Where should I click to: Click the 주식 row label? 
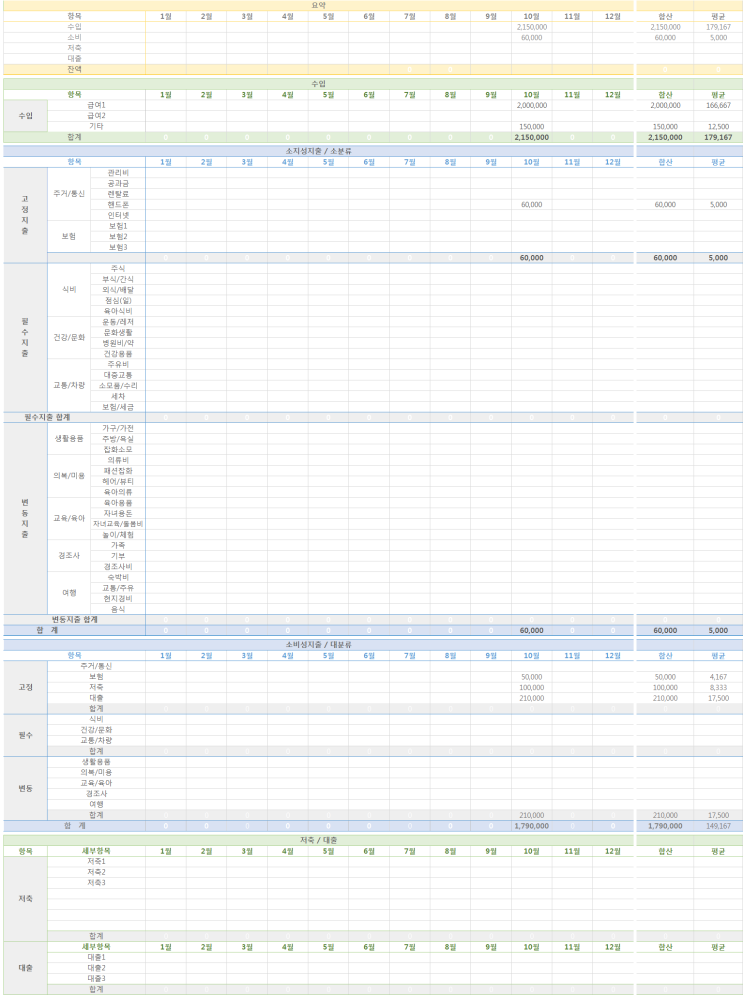[118, 268]
